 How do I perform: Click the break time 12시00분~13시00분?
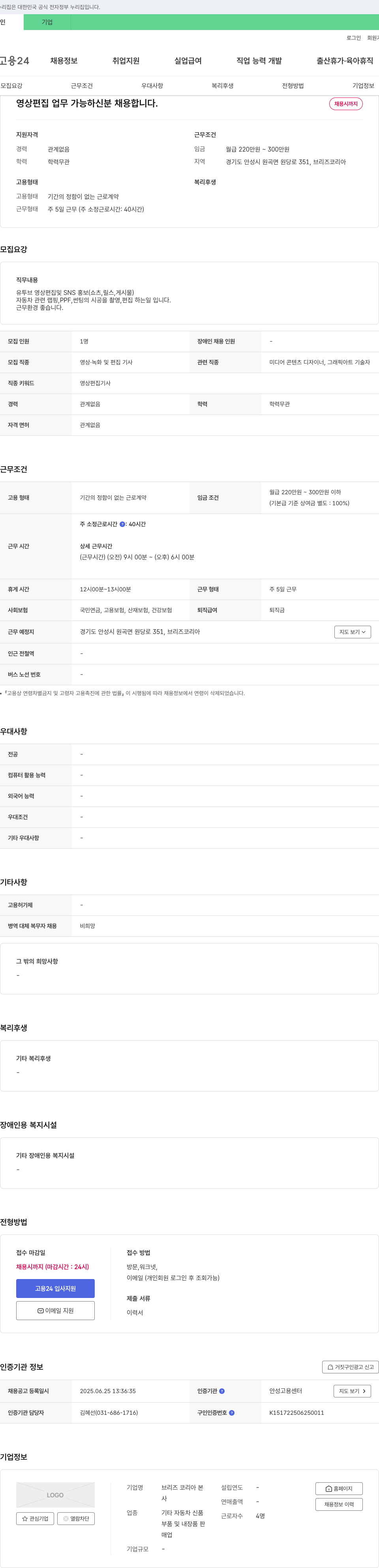click(105, 589)
